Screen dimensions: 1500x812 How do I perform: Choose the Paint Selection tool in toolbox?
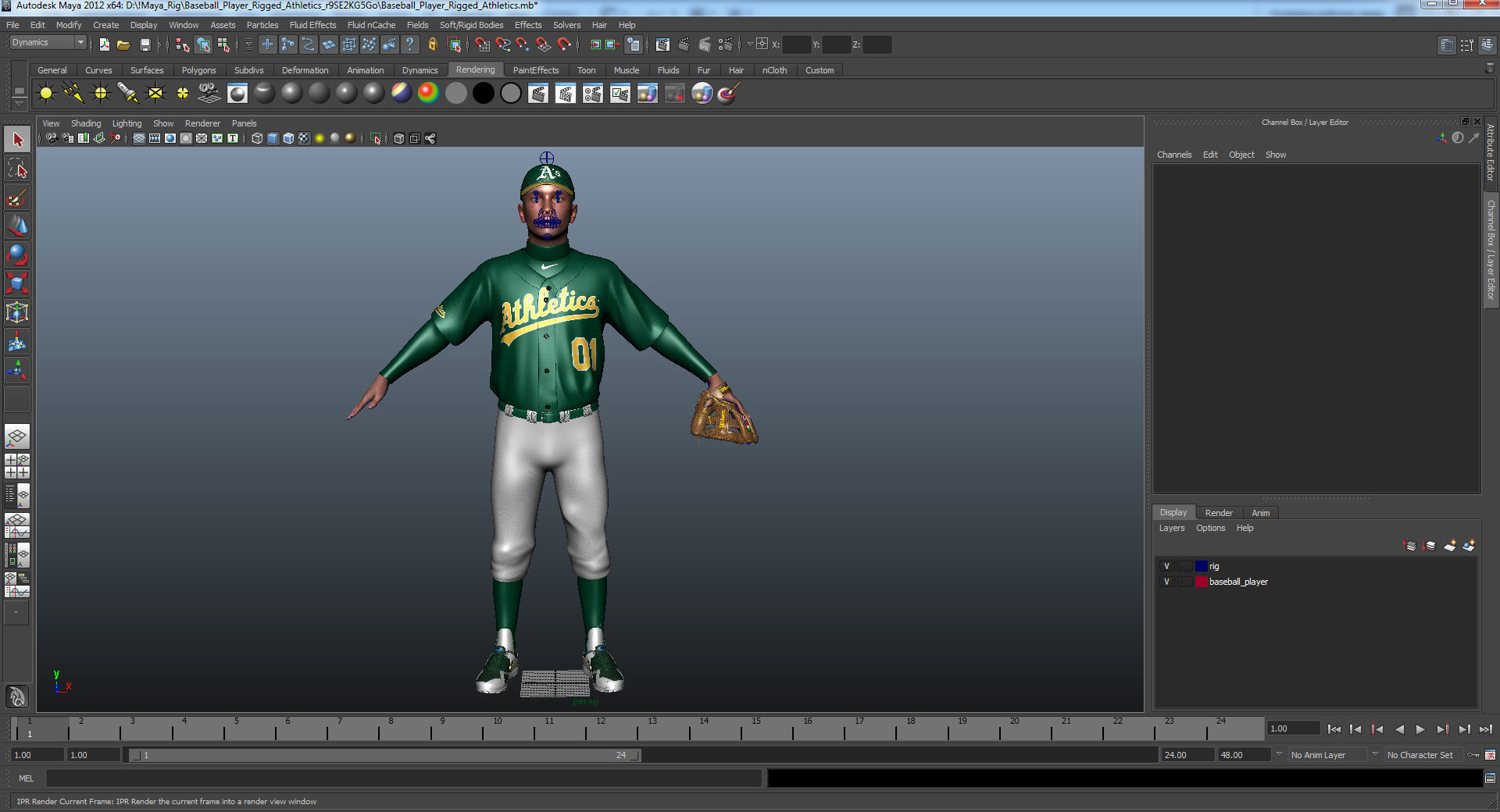point(17,198)
